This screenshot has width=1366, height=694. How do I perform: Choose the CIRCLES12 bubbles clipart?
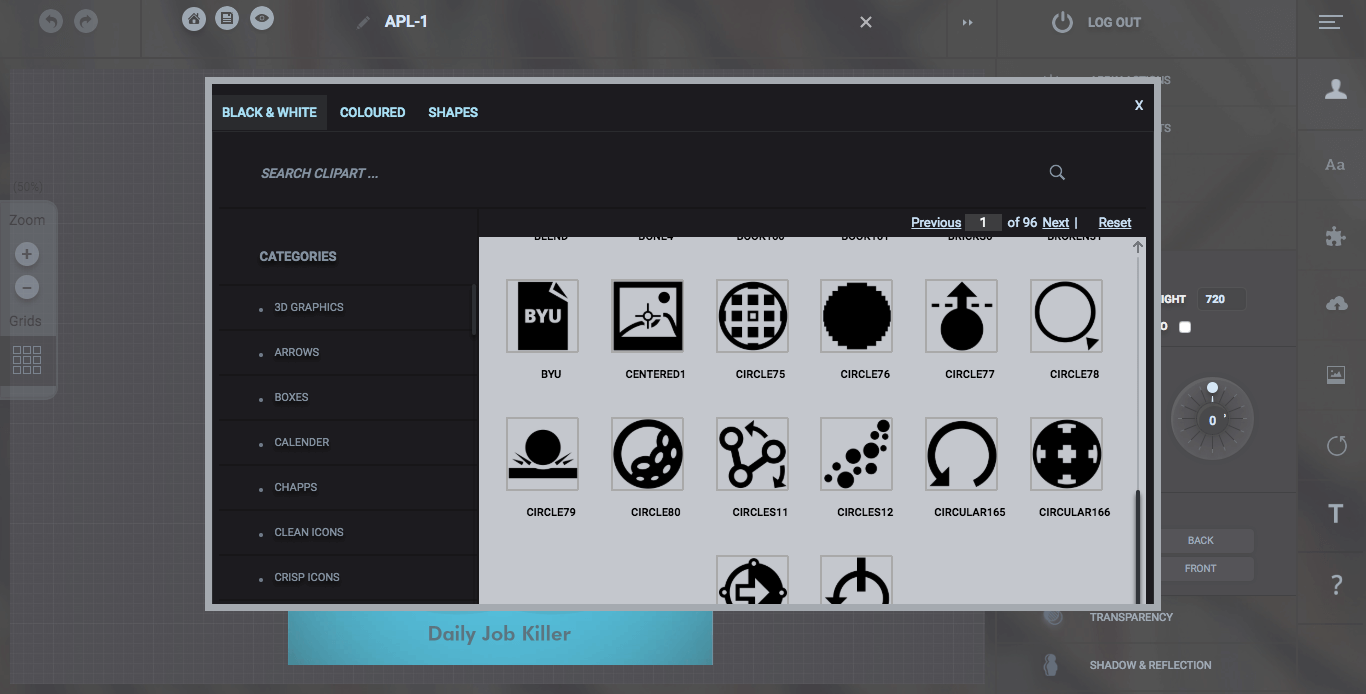click(x=856, y=454)
